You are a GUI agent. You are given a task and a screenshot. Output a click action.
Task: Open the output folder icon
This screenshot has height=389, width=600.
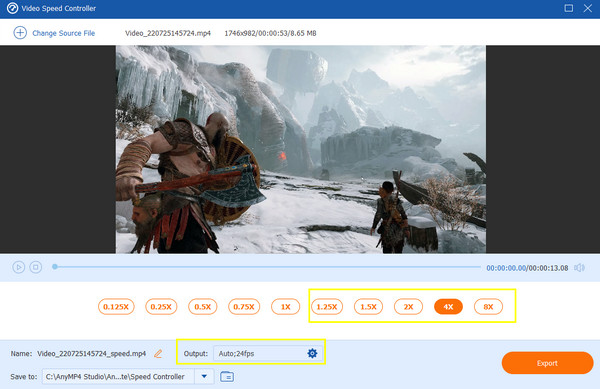tap(227, 377)
